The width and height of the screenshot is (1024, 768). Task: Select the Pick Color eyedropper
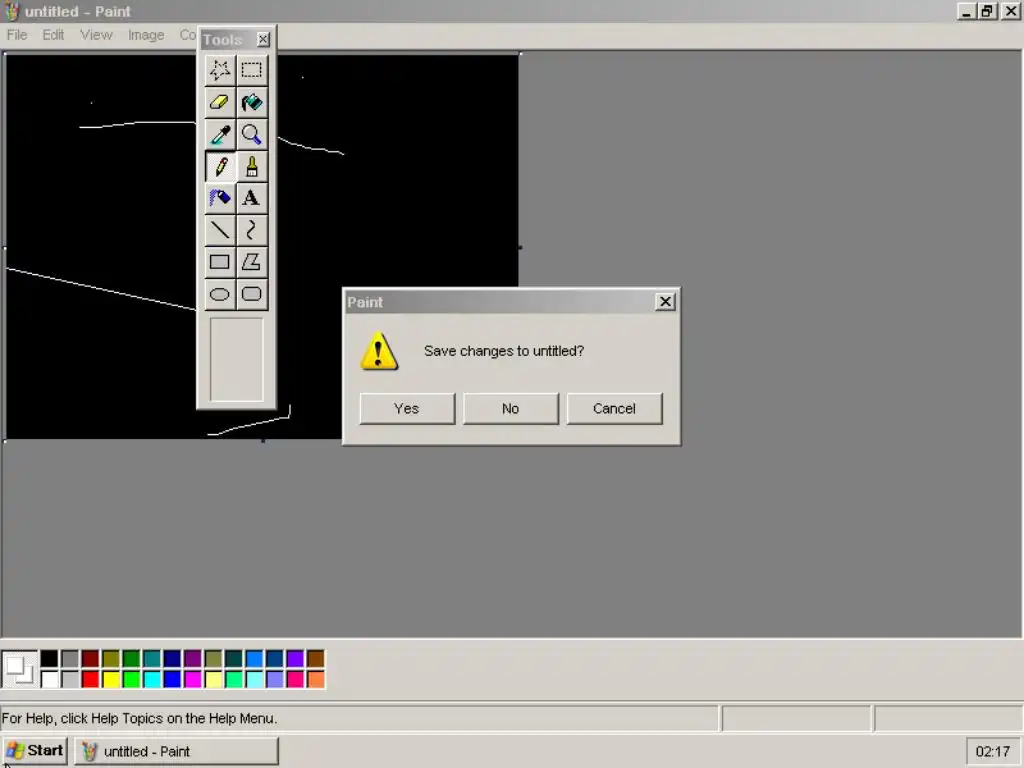220,134
